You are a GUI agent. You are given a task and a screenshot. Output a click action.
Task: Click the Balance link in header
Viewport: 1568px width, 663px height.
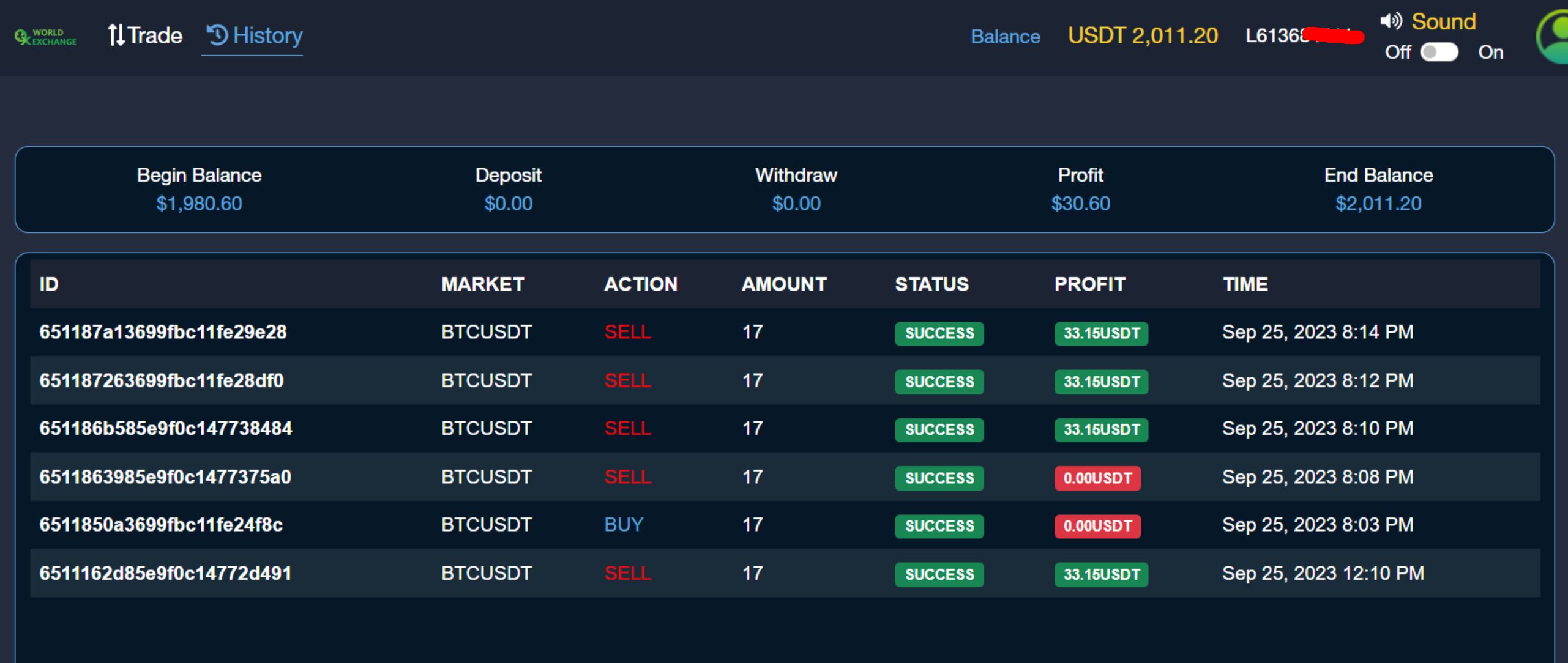tap(1005, 37)
